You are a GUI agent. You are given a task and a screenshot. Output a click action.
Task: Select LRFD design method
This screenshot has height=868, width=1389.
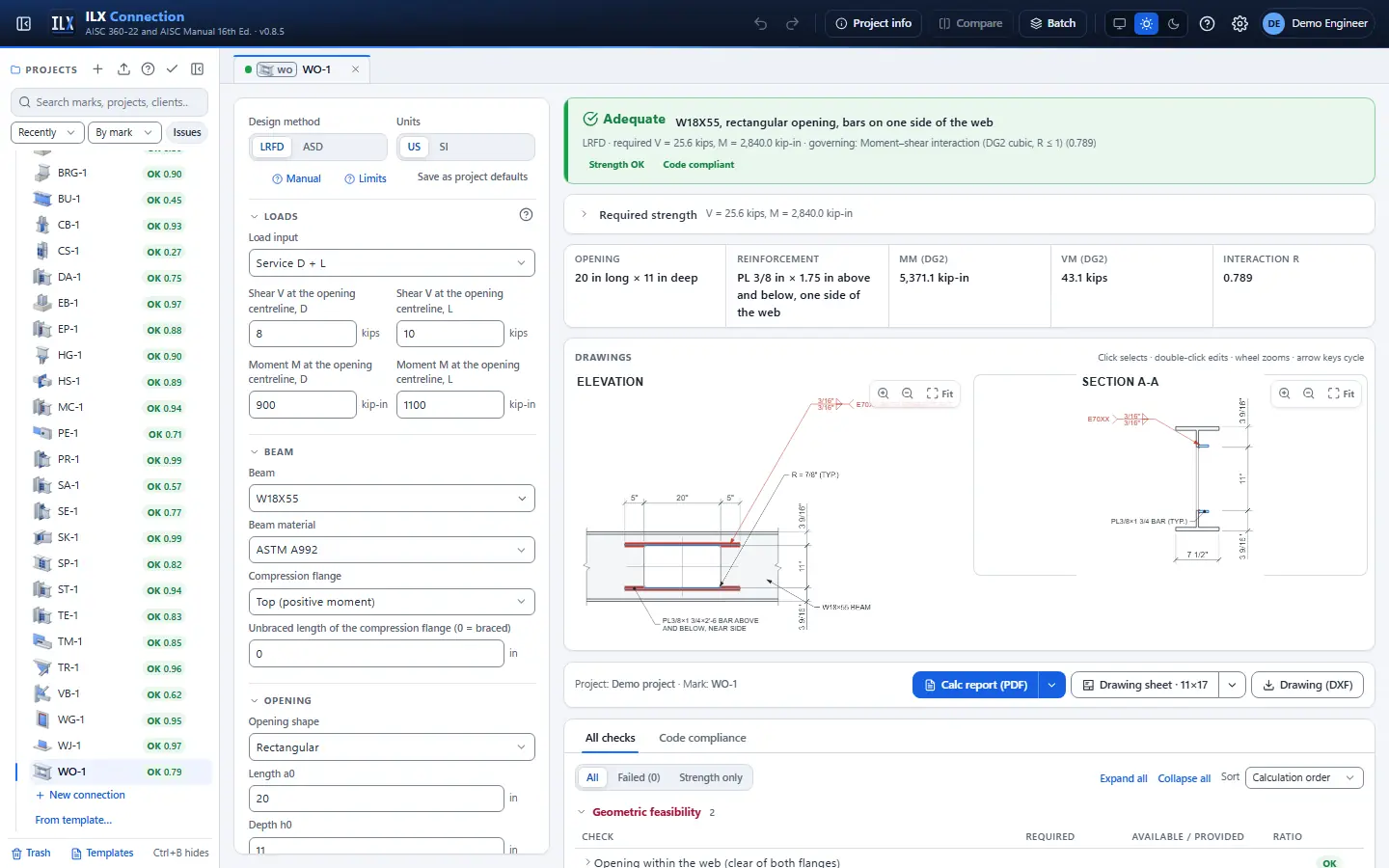point(272,147)
